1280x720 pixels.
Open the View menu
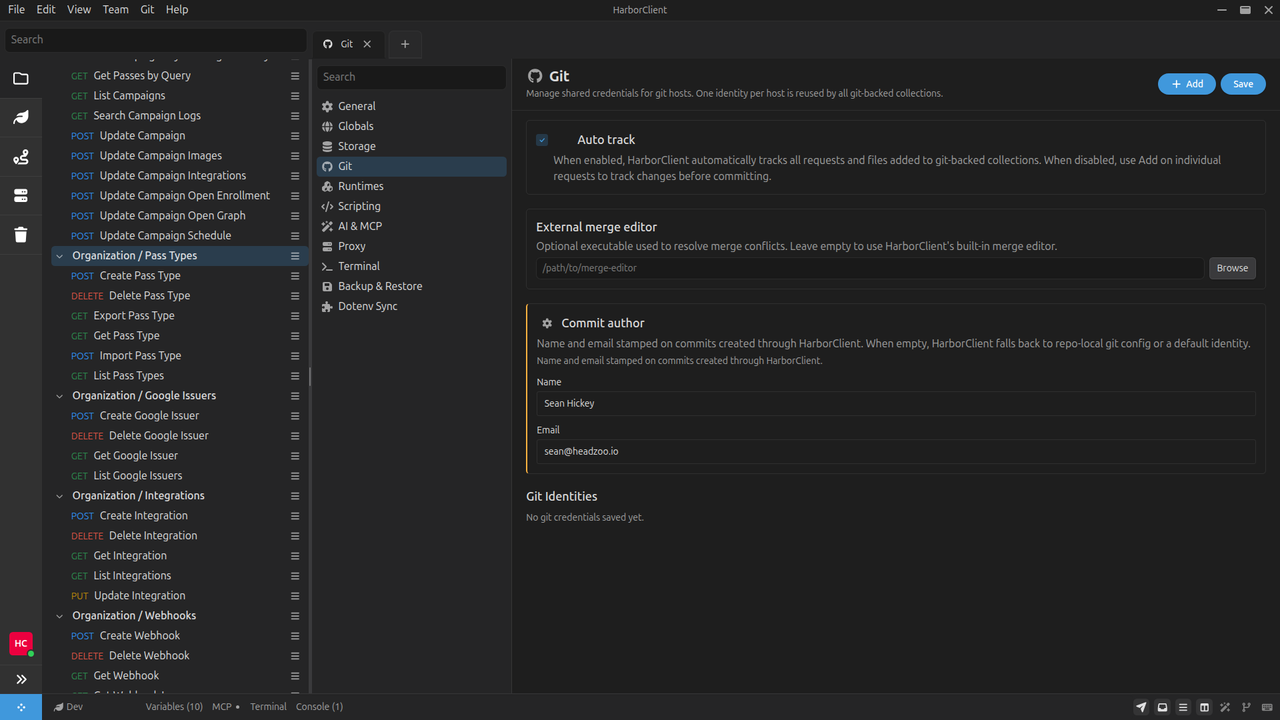coord(79,9)
